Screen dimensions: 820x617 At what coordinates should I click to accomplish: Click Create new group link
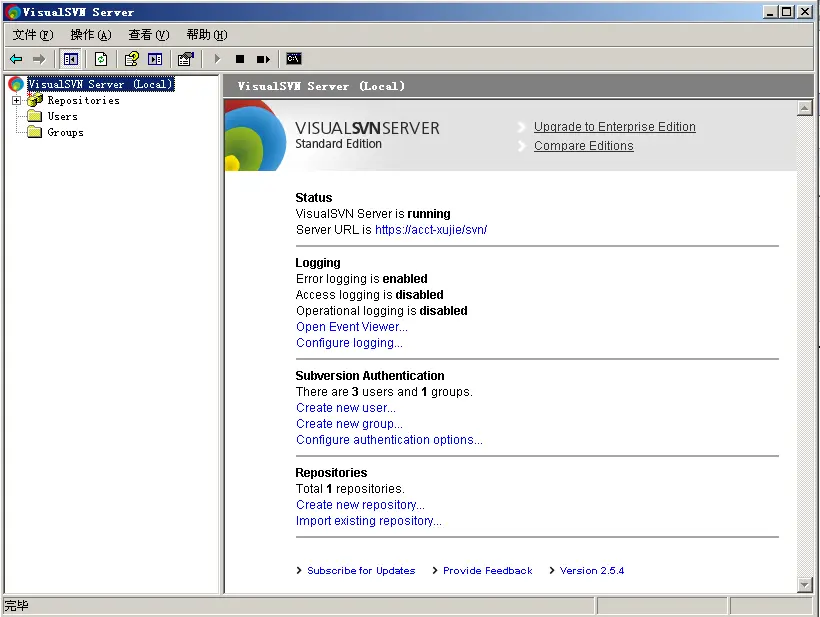pos(349,424)
